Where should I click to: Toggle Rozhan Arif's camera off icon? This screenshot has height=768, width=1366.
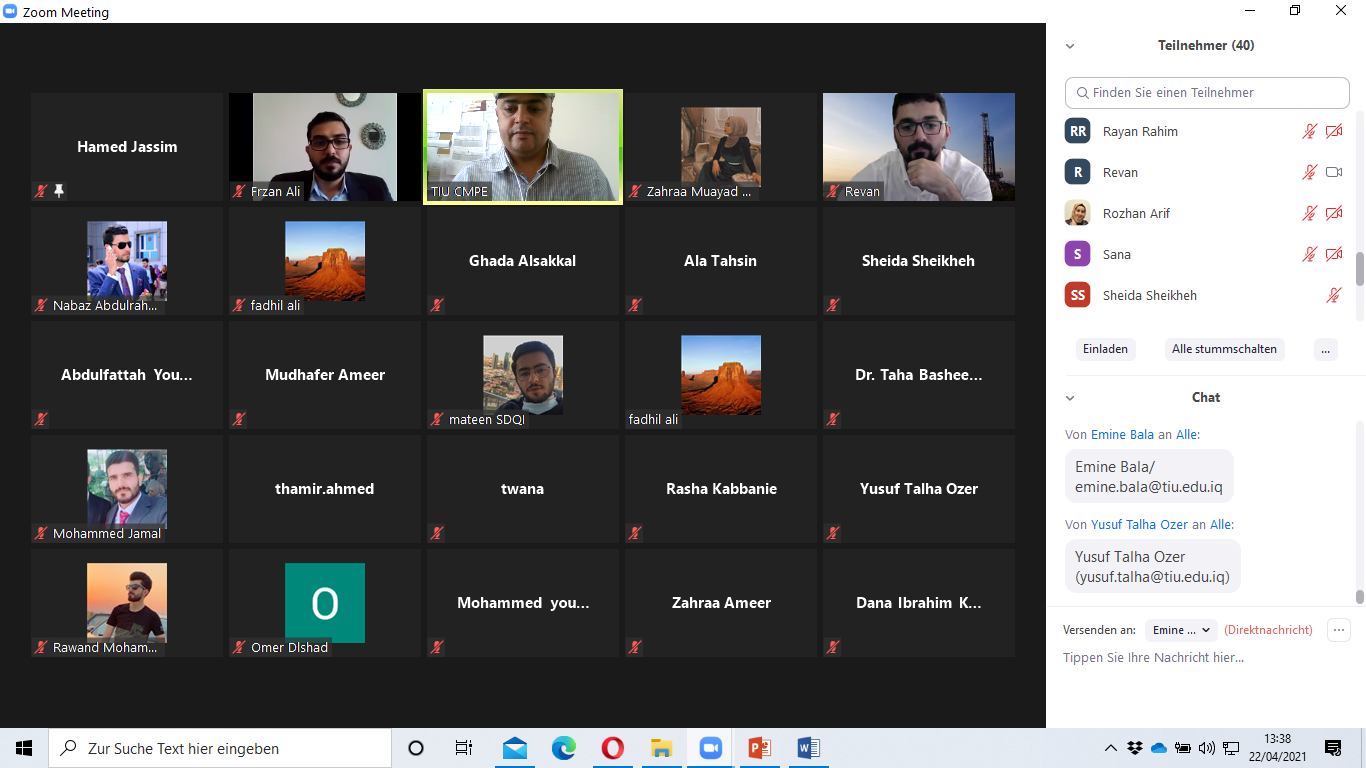[1334, 213]
